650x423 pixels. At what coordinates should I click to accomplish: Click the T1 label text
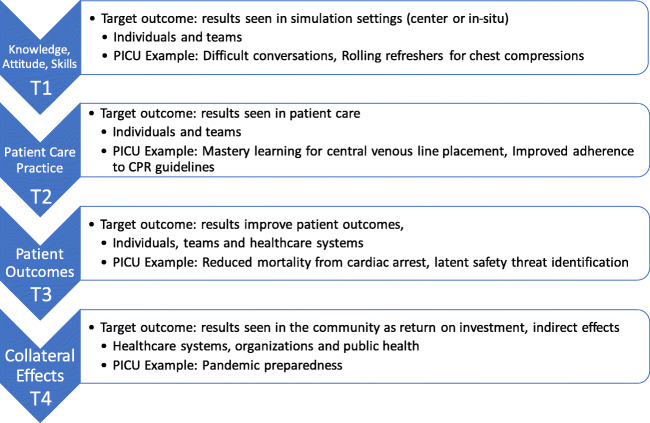tap(40, 85)
